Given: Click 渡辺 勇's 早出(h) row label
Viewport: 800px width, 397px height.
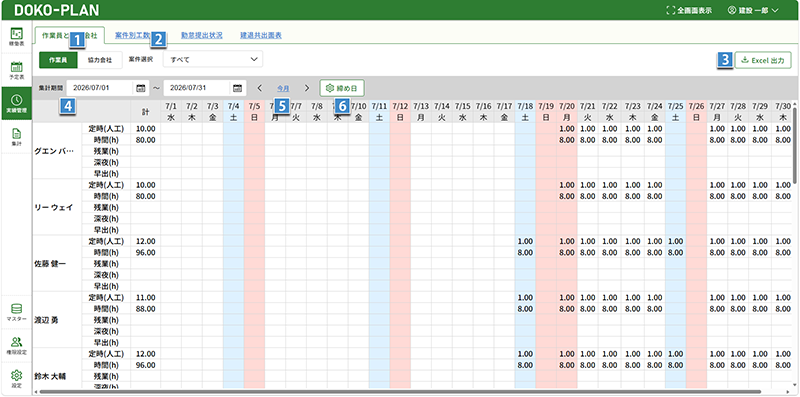Looking at the screenshot, I should (x=106, y=342).
